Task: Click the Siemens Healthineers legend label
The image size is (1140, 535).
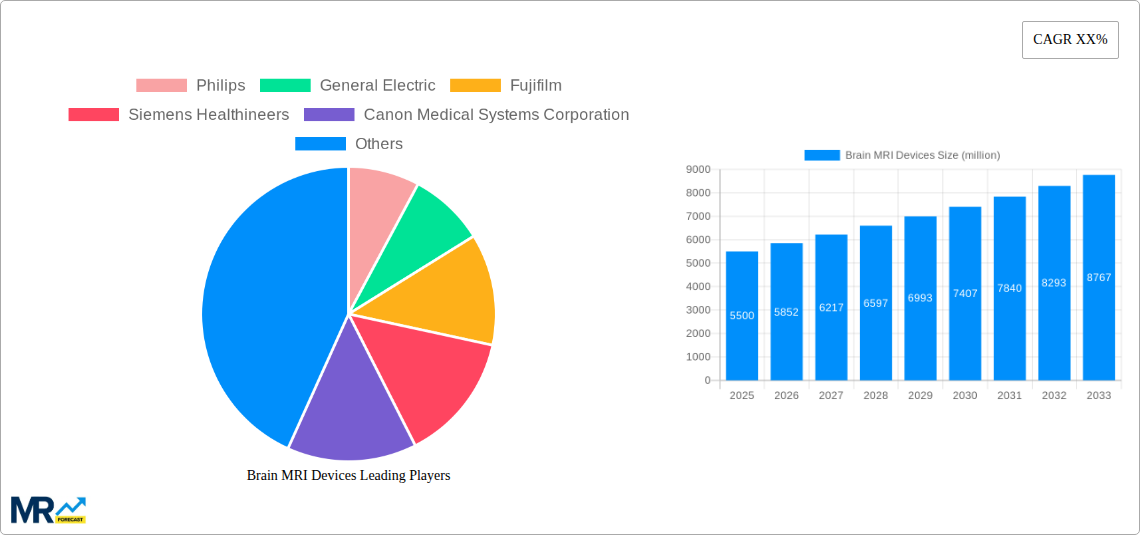Action: pos(209,115)
